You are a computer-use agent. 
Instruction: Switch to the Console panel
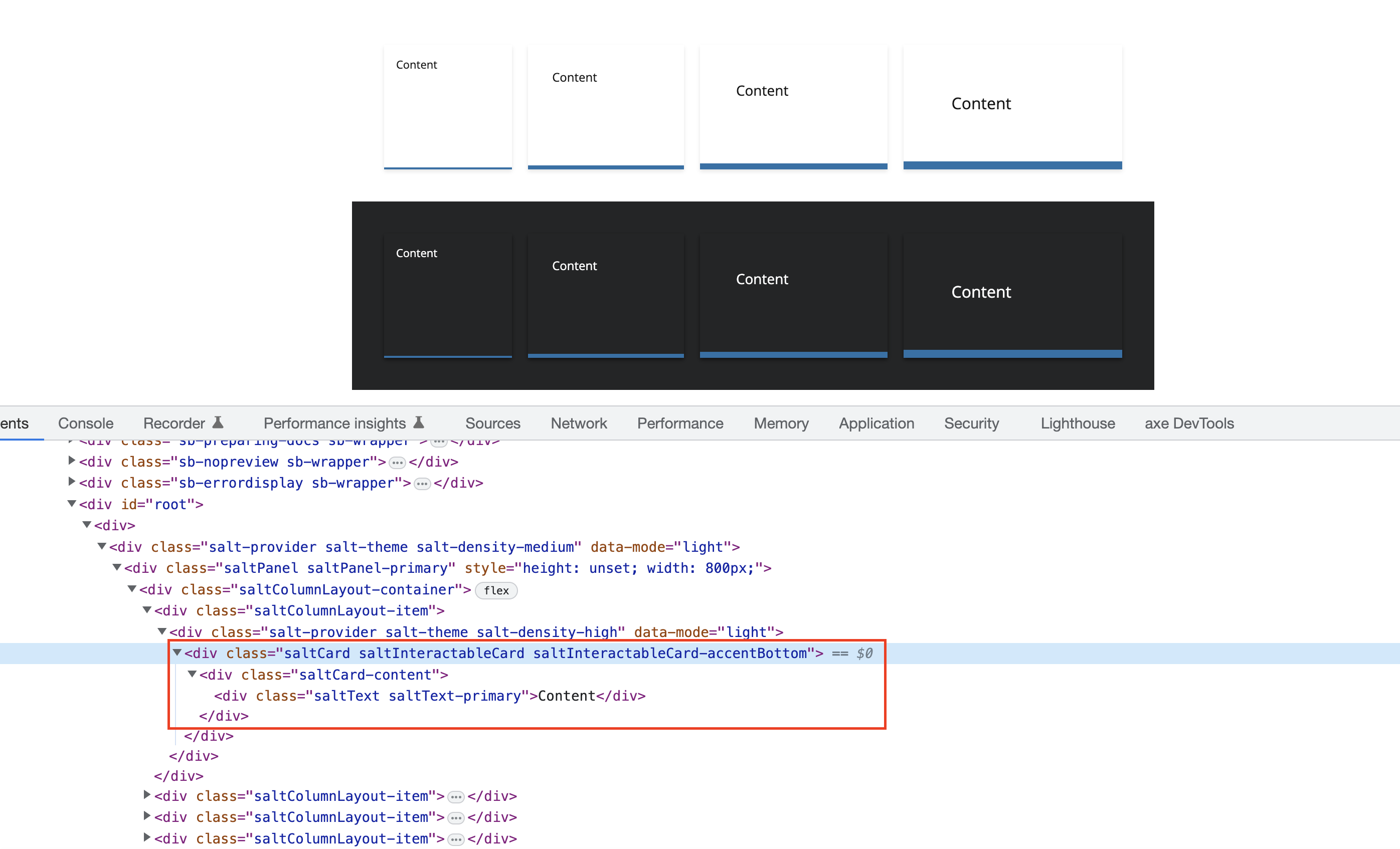tap(85, 423)
